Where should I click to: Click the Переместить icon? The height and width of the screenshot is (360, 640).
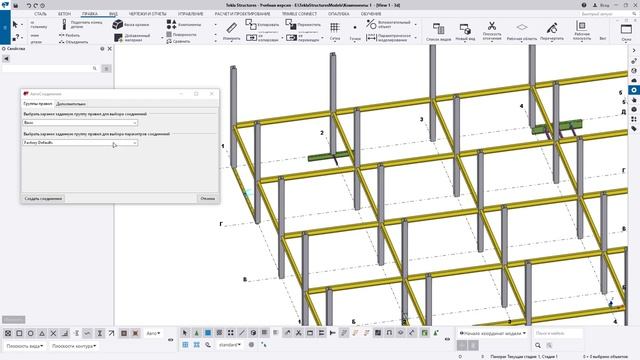291,24
